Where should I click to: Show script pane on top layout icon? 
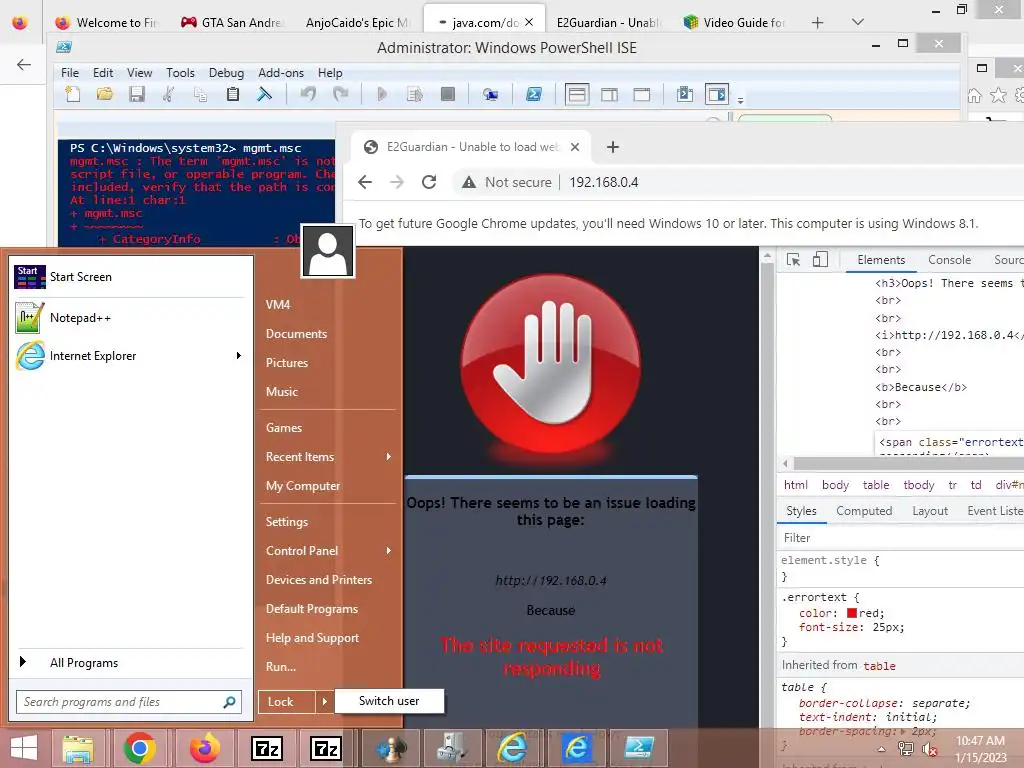(x=577, y=95)
